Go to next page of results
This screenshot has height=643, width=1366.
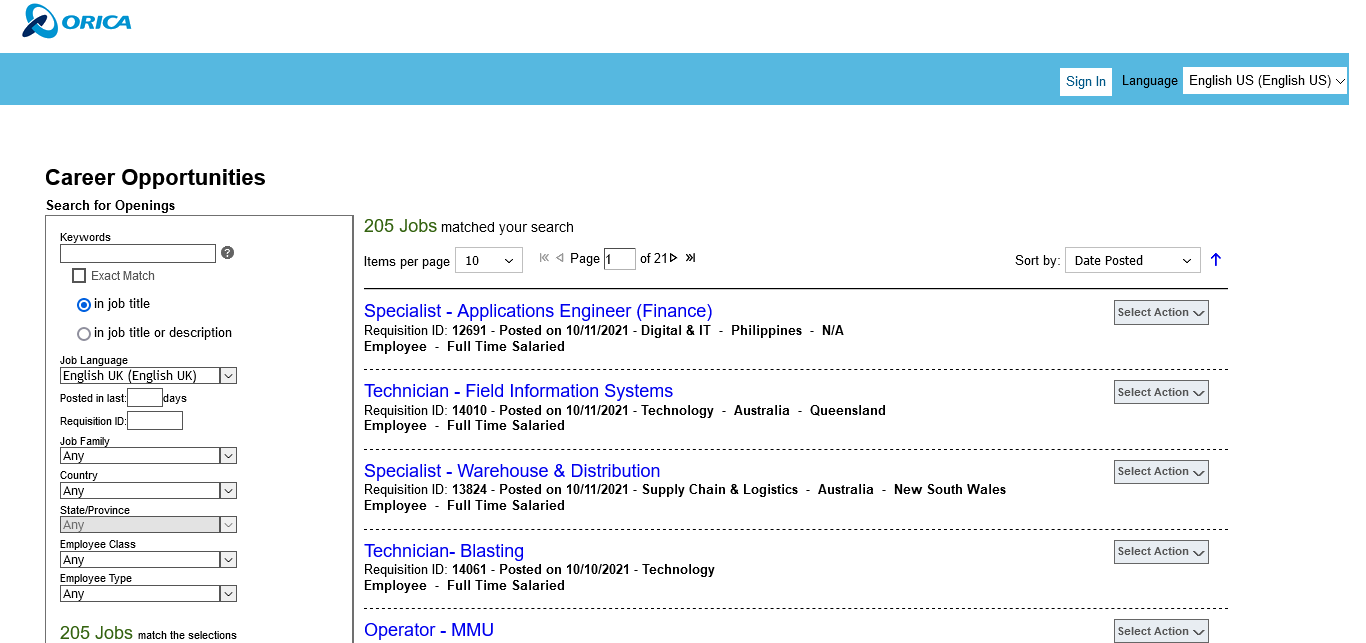pyautogui.click(x=674, y=258)
